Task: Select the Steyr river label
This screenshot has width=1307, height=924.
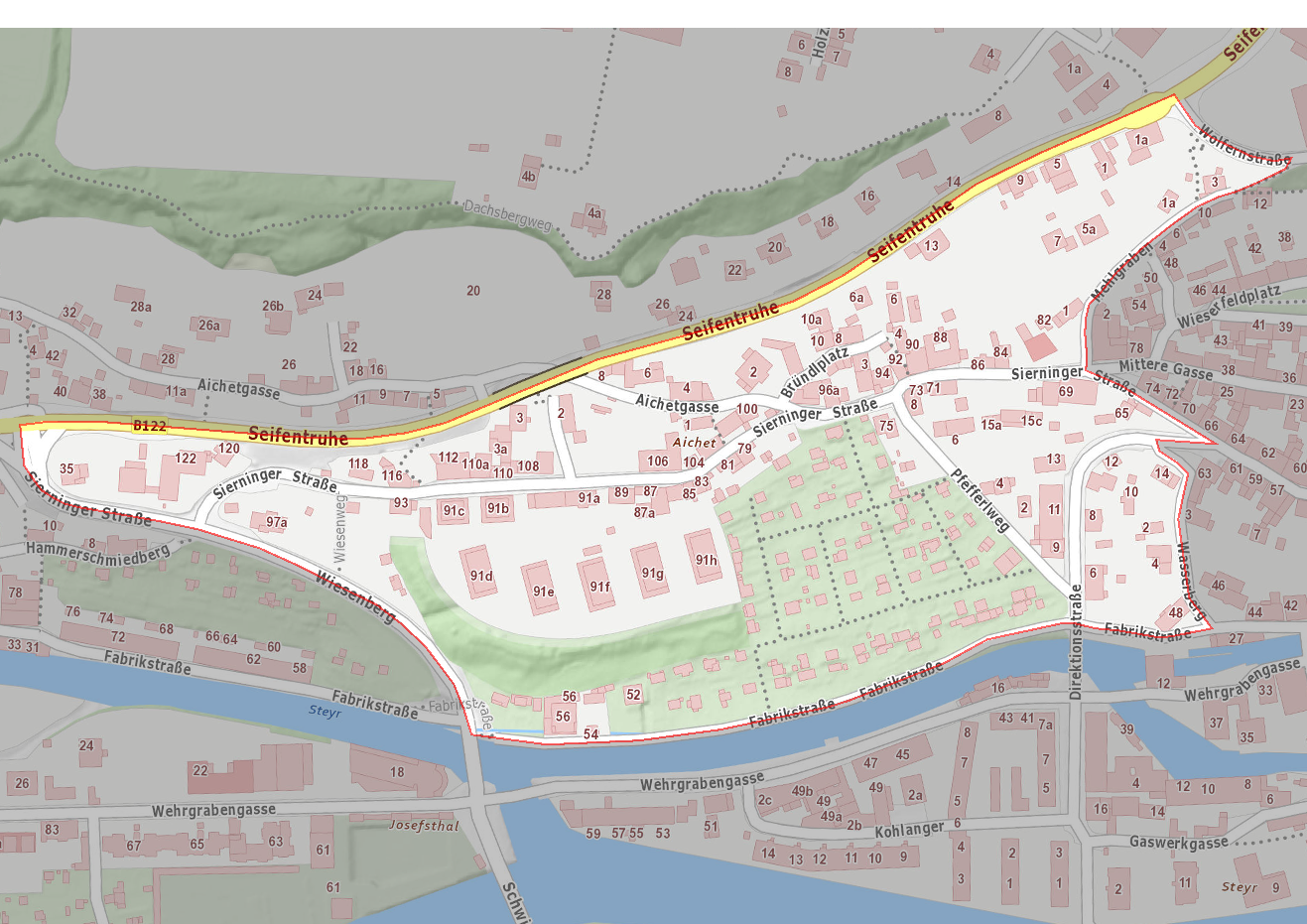Action: [325, 712]
